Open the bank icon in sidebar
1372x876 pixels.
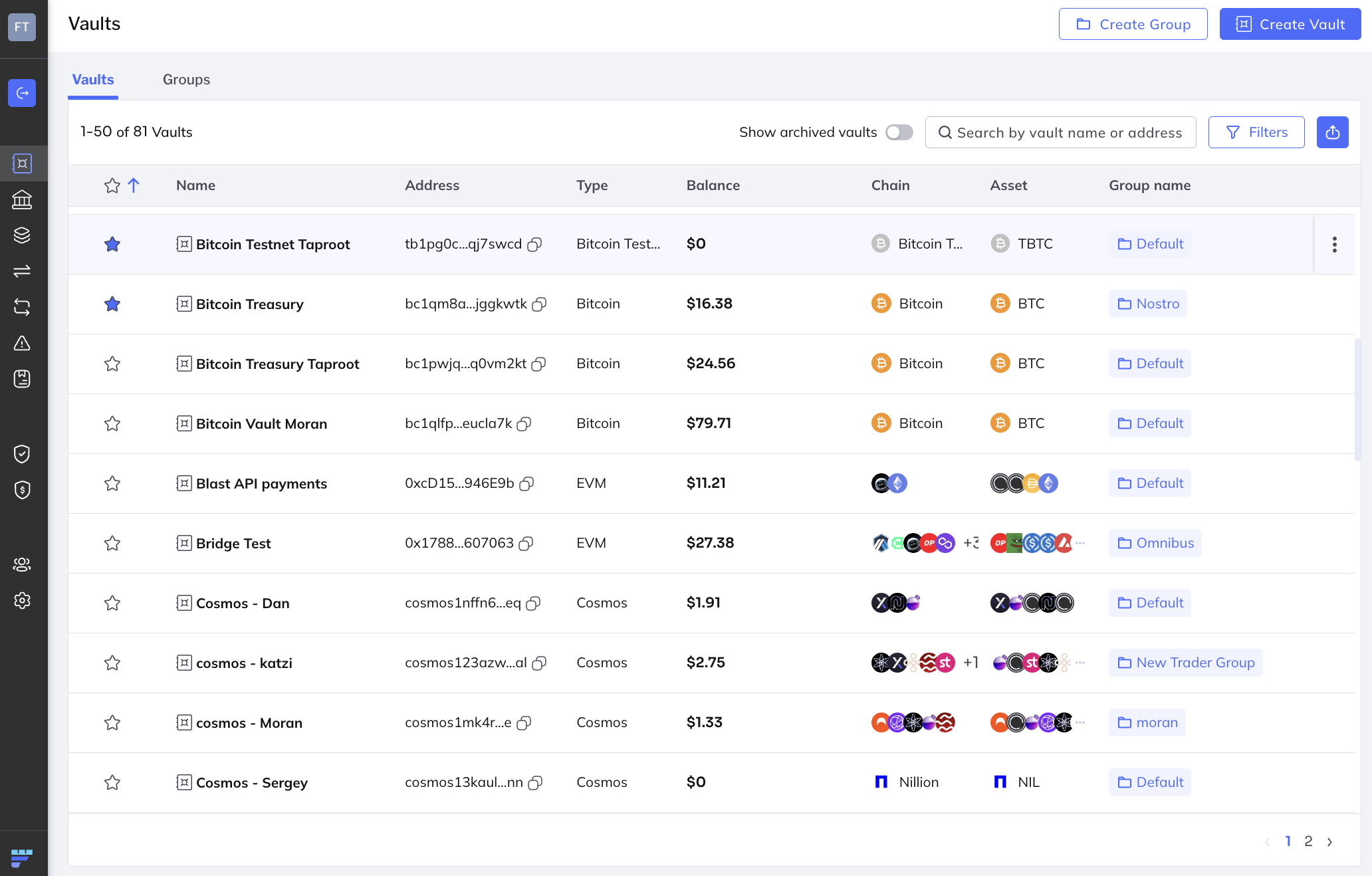[x=22, y=199]
